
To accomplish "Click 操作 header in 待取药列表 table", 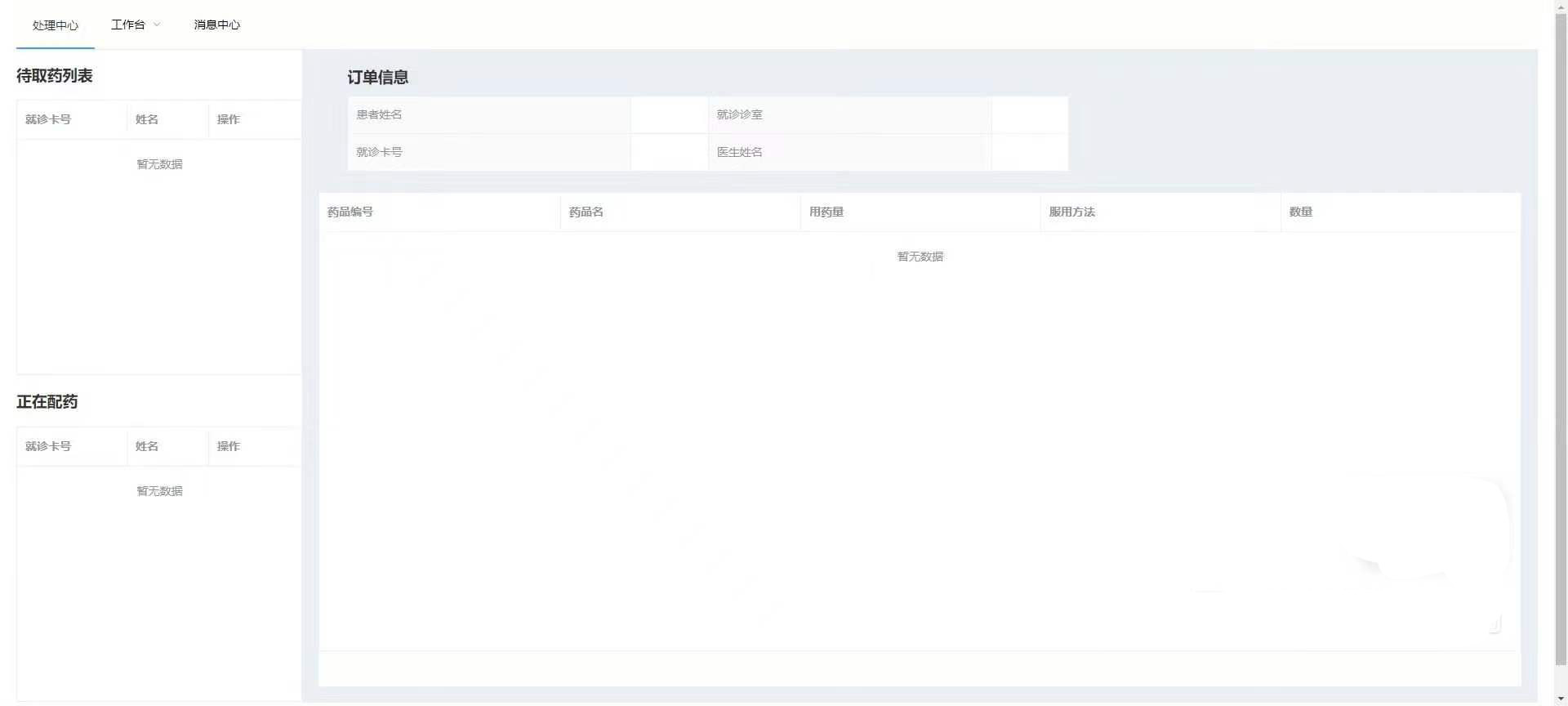I will (x=229, y=119).
